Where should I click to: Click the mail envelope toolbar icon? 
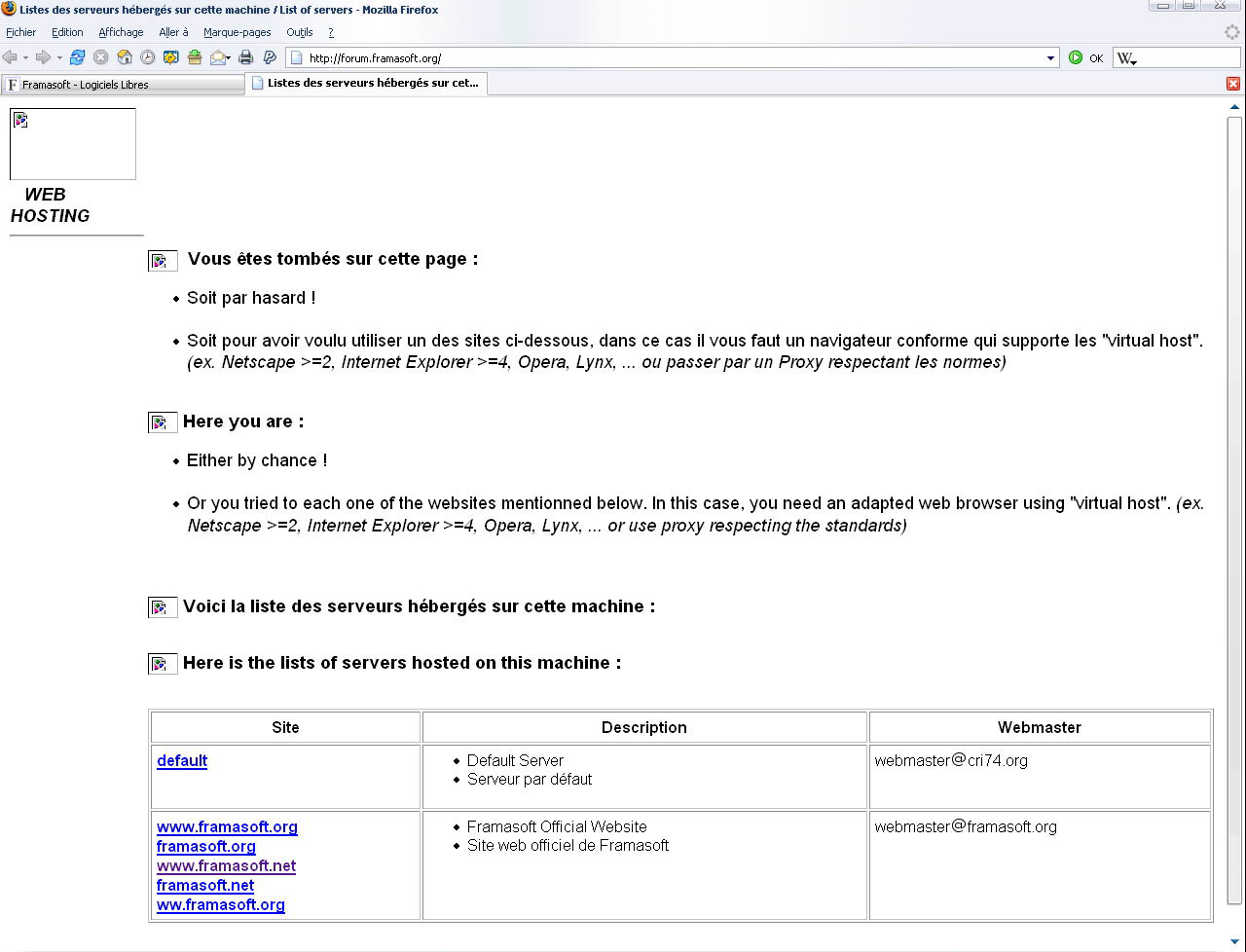point(220,57)
